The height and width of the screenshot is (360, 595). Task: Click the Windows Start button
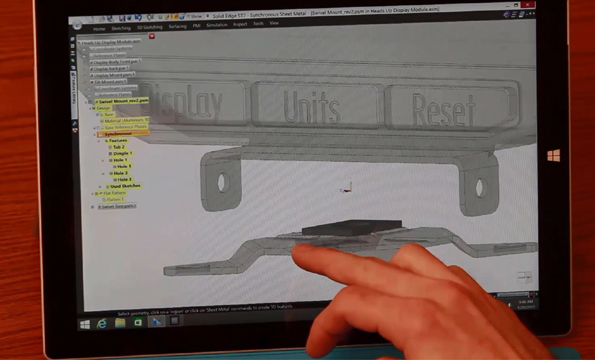tap(85, 324)
